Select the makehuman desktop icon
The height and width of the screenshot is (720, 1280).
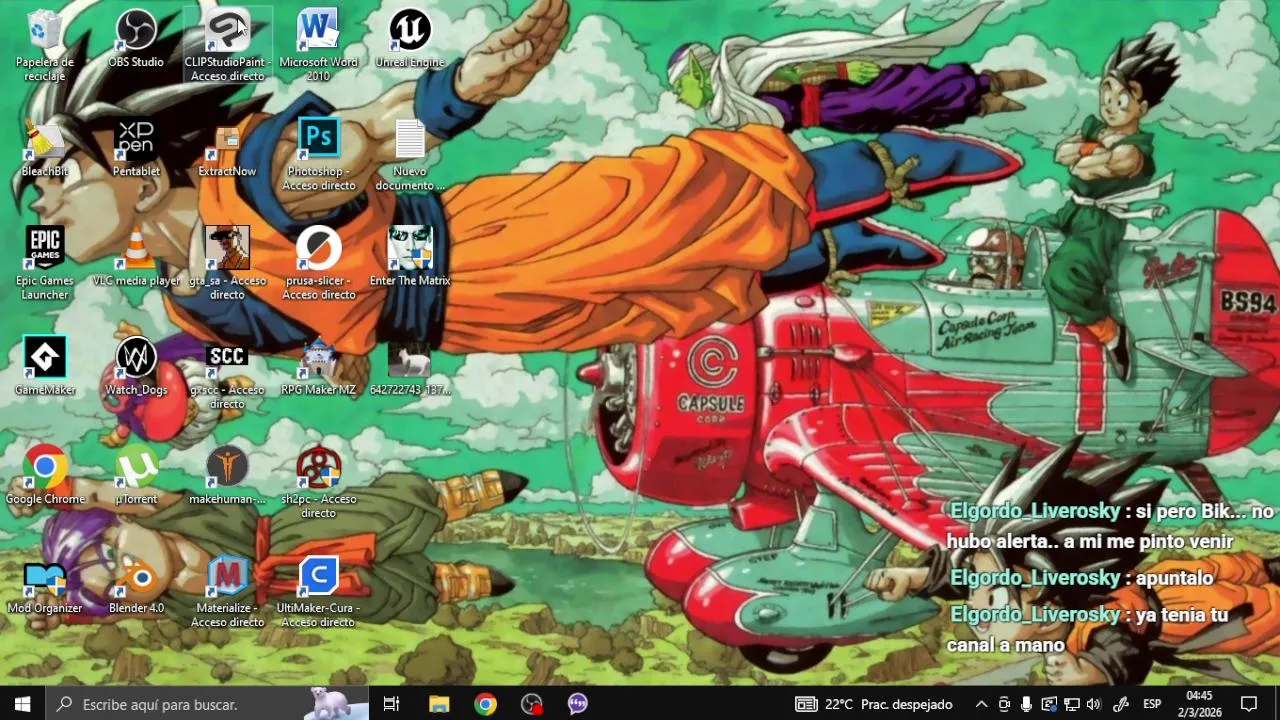click(227, 476)
